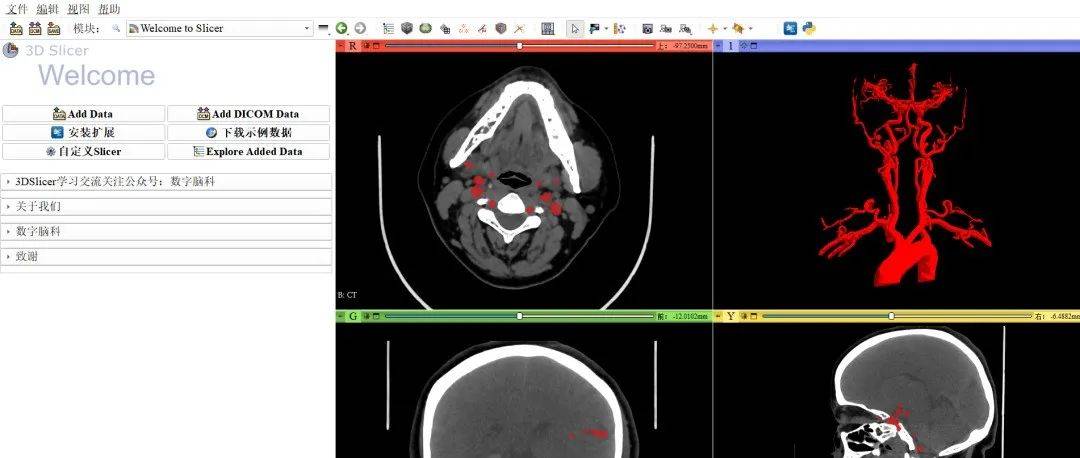Select the adjust window/level tool
The height and width of the screenshot is (458, 1080).
(x=593, y=28)
